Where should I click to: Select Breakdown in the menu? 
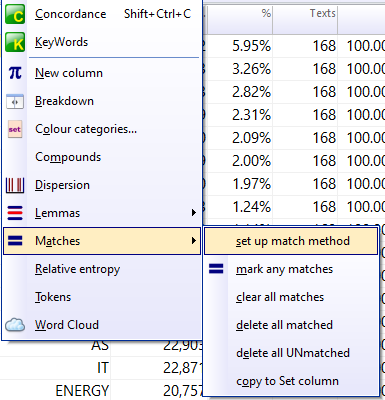click(x=102, y=101)
